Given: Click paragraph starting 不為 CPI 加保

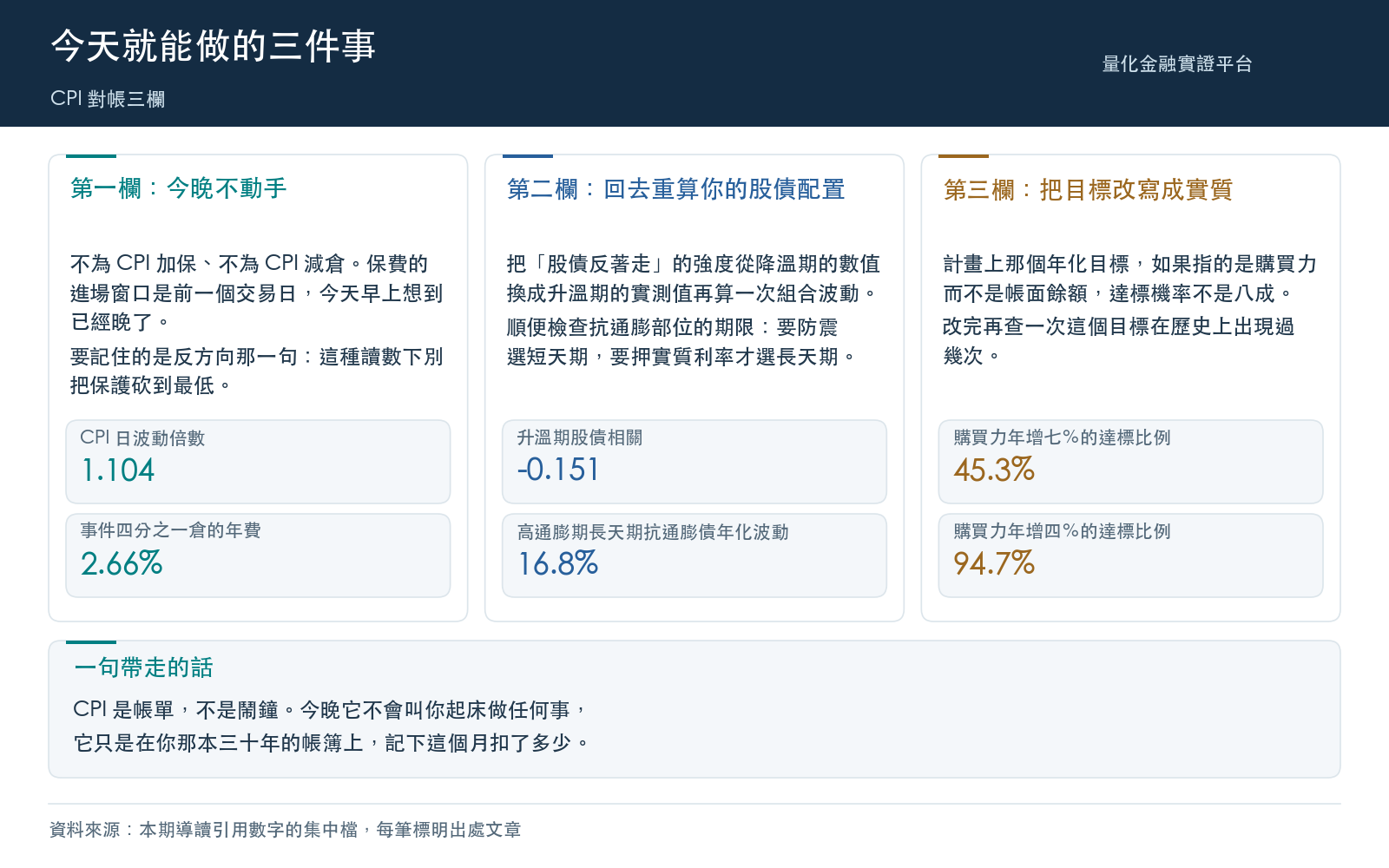Looking at the screenshot, I should pos(257,293).
